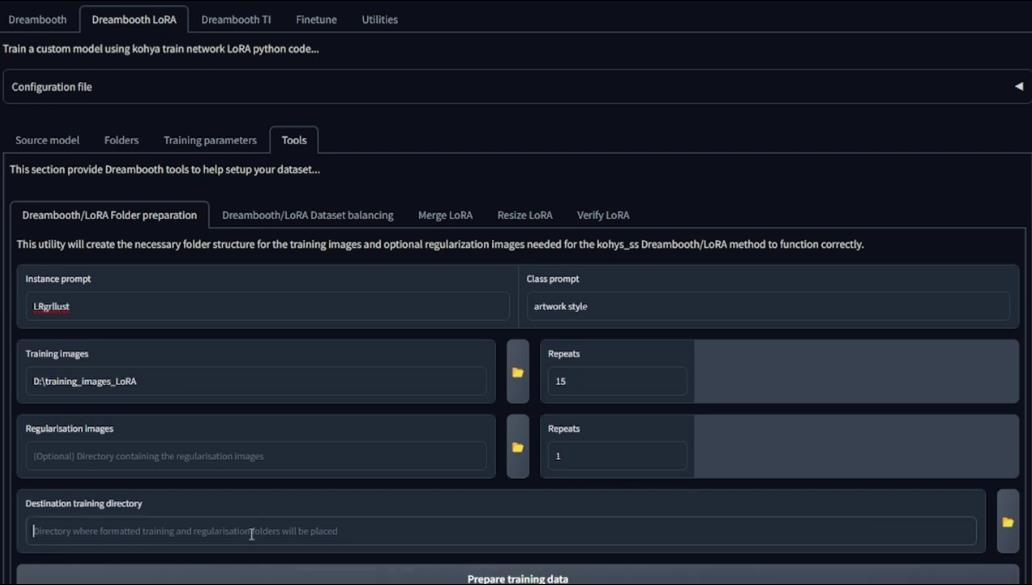
Task: Switch to the Merge LoRA tab
Action: coord(444,215)
